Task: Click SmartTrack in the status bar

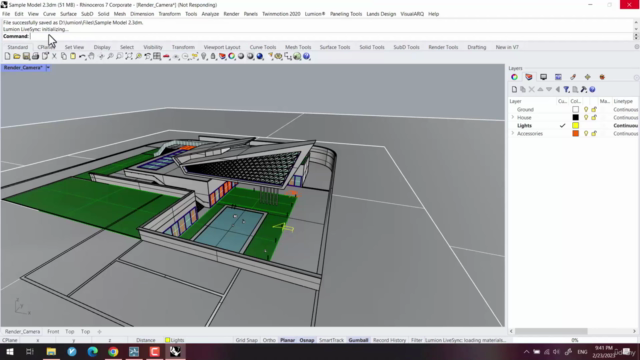Action: click(x=331, y=340)
